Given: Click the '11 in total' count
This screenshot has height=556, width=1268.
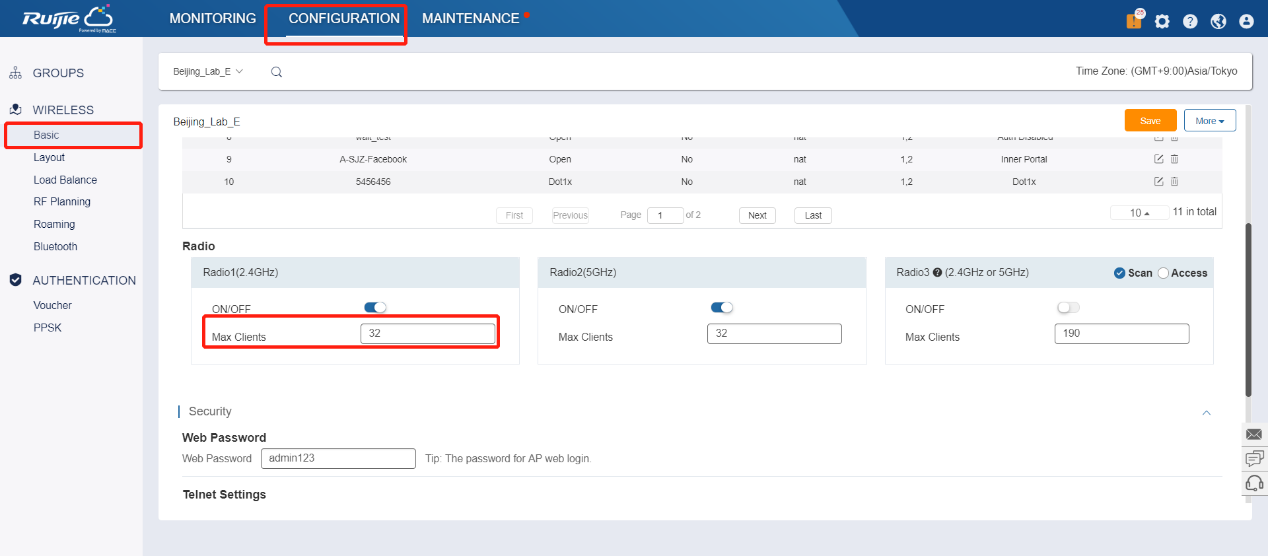Looking at the screenshot, I should [x=1194, y=212].
